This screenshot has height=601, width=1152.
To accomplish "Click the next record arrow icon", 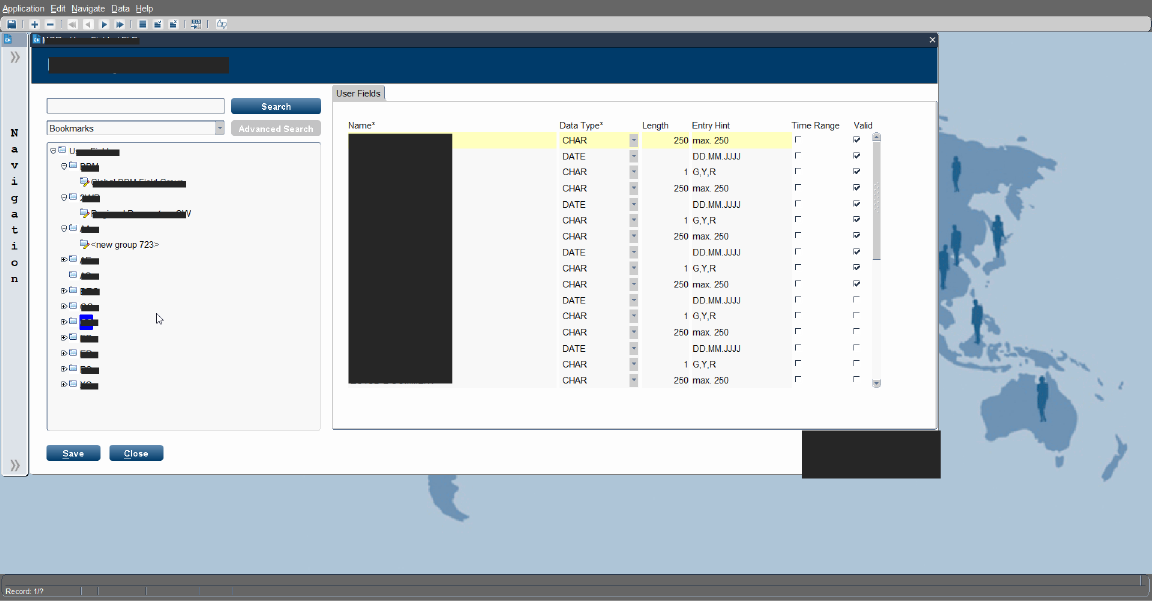I will pyautogui.click(x=104, y=23).
